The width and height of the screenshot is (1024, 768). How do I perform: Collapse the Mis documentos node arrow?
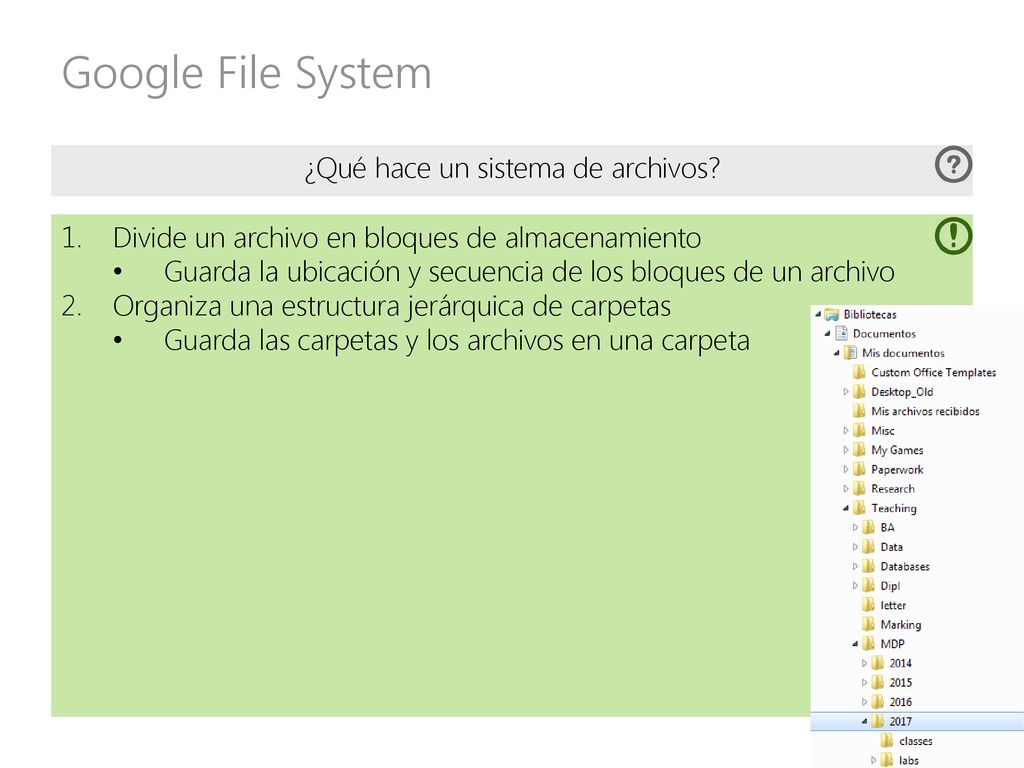[837, 353]
